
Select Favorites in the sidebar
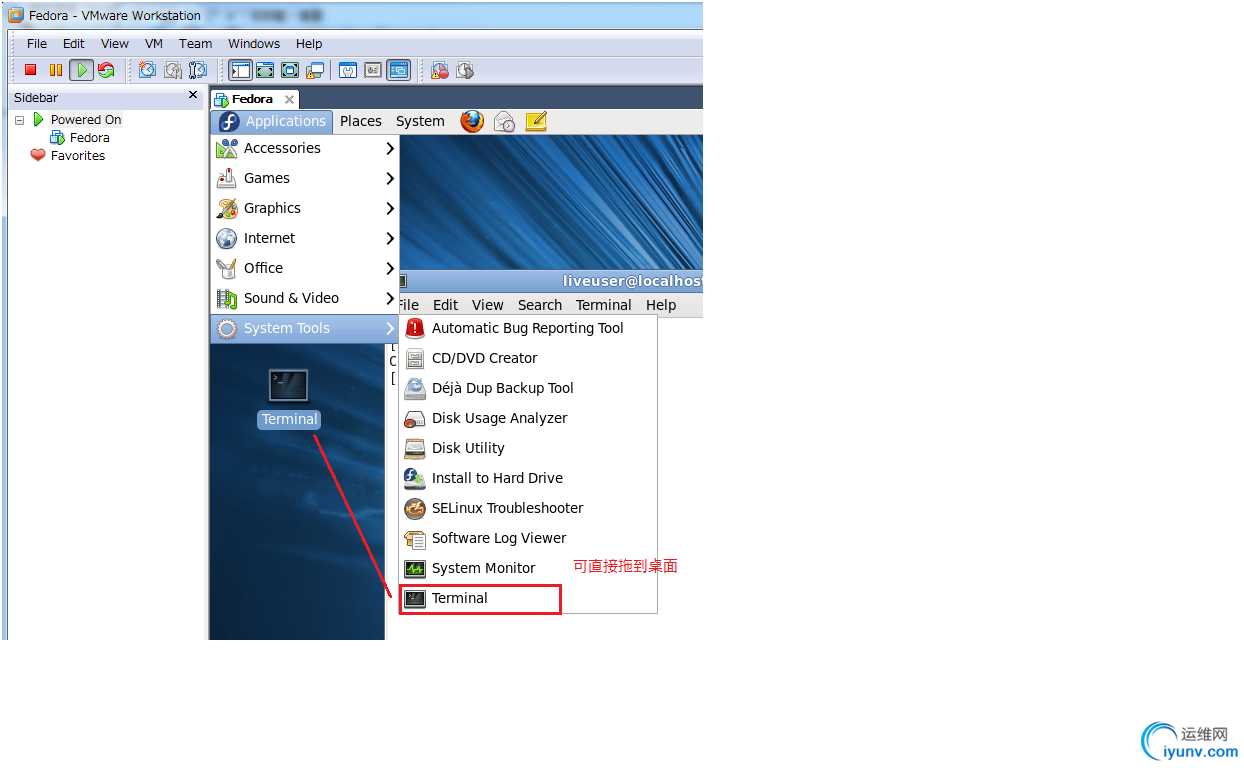(x=78, y=156)
